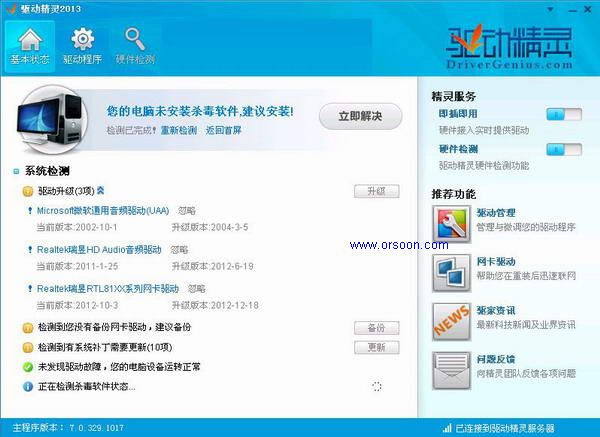Open the 网卡驱动 monitors icon
This screenshot has height=437, width=600.
pyautogui.click(x=452, y=273)
